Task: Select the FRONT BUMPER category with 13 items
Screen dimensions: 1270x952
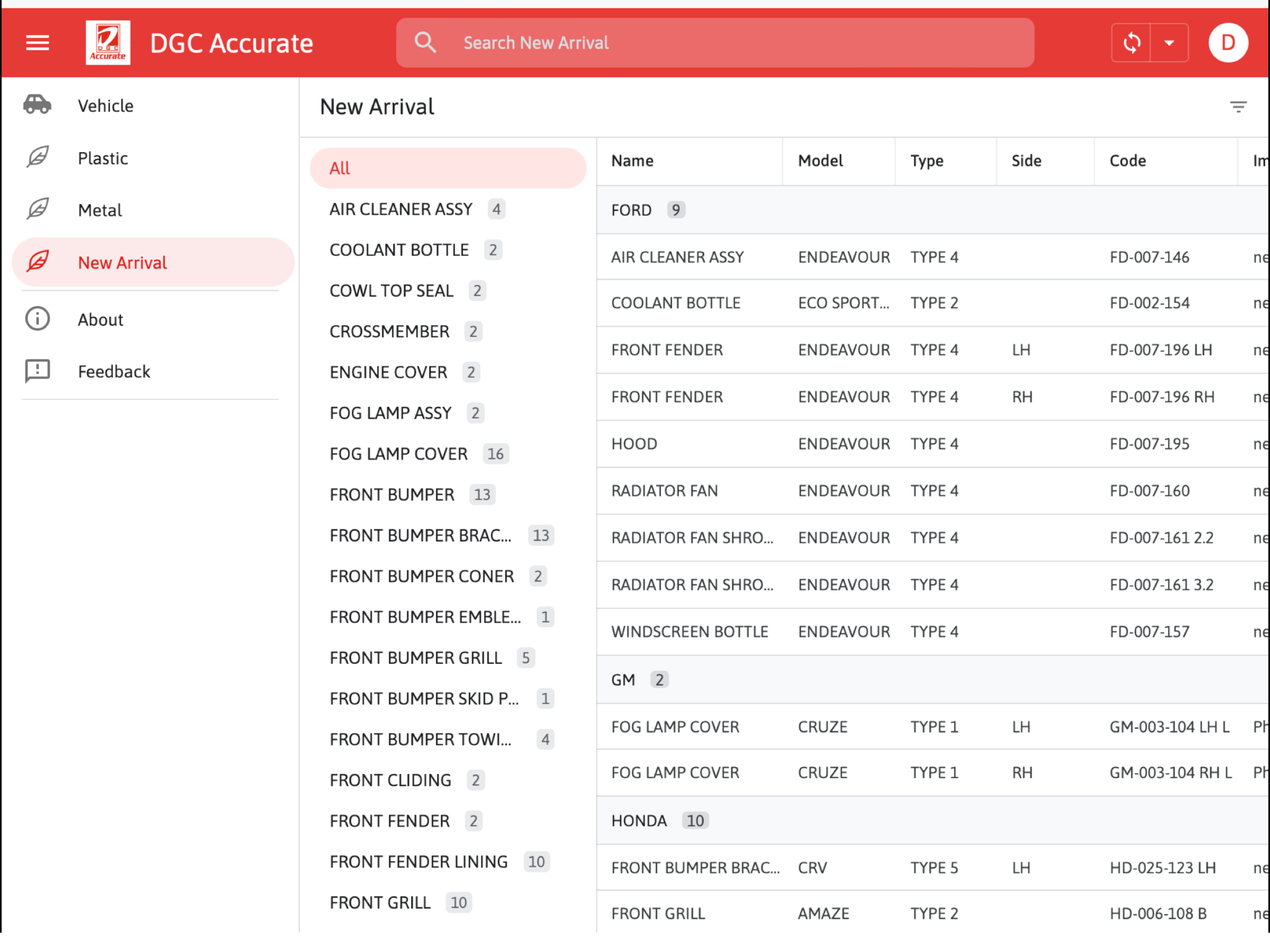Action: point(448,494)
